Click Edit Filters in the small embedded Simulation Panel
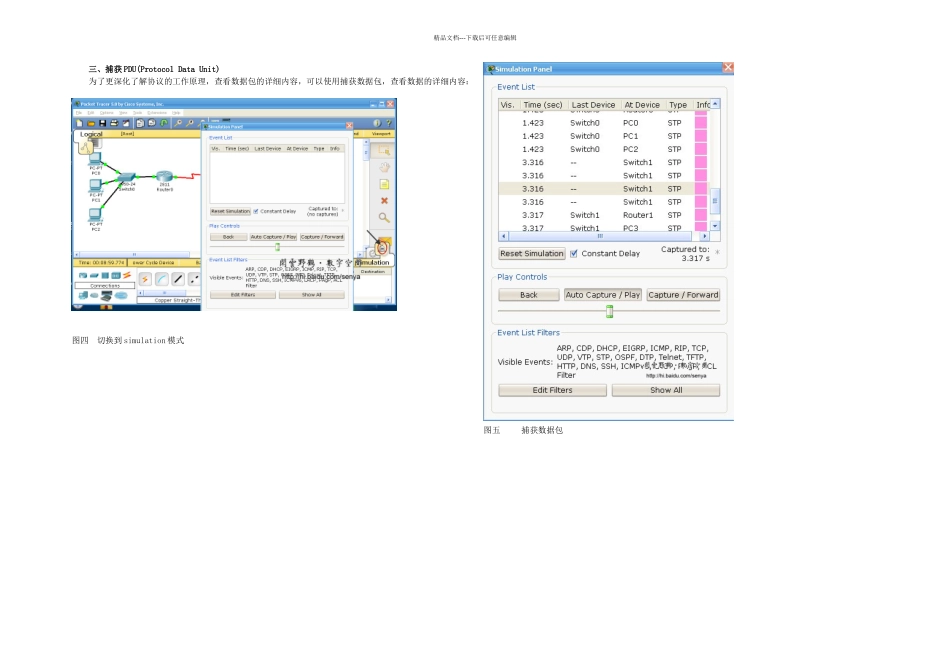950x672 pixels. tap(243, 294)
